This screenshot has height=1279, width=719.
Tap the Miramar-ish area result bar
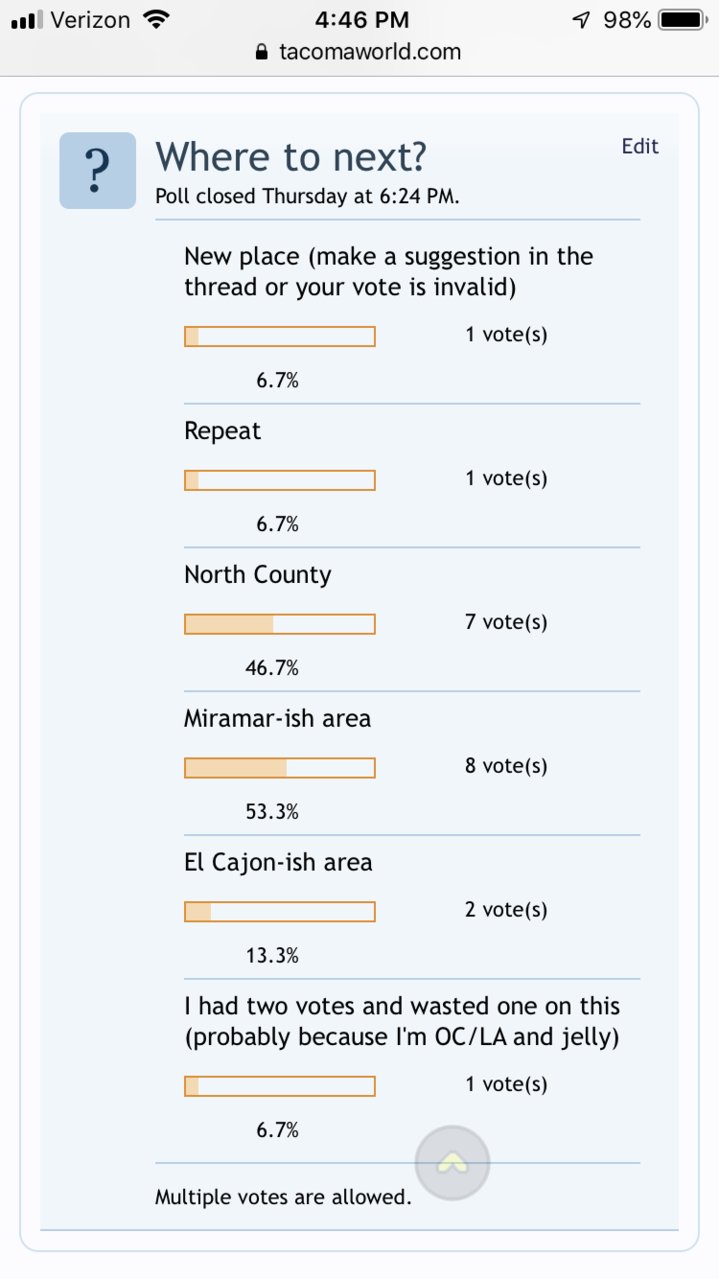point(280,768)
